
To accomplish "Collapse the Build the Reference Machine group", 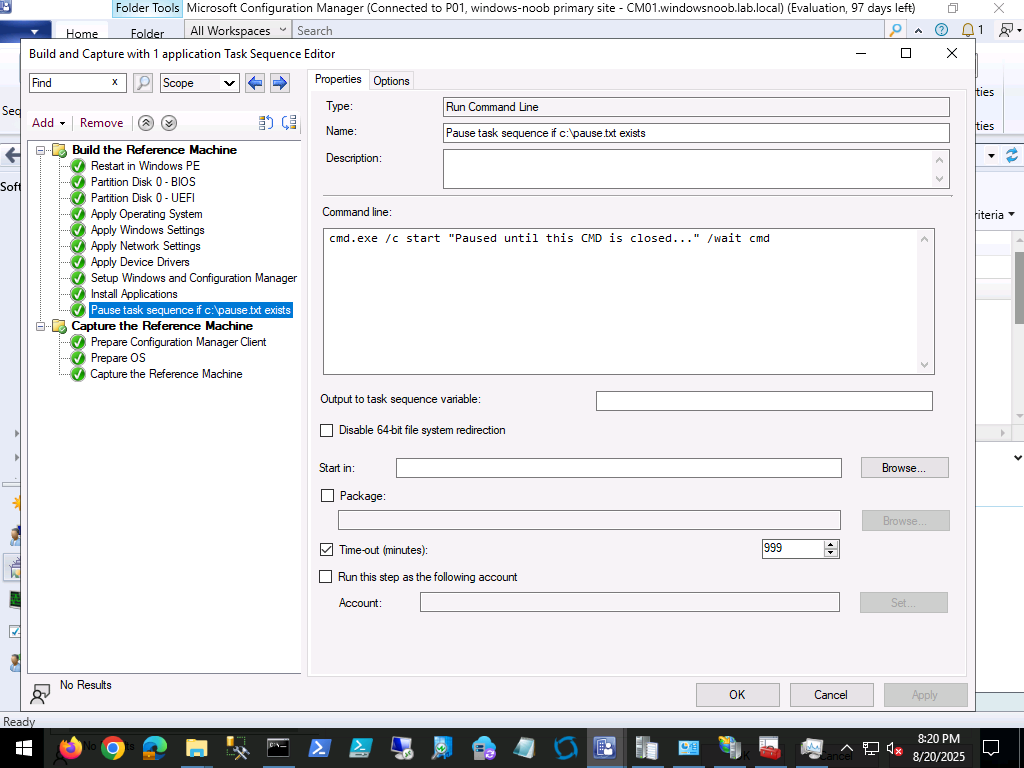I will 40,150.
